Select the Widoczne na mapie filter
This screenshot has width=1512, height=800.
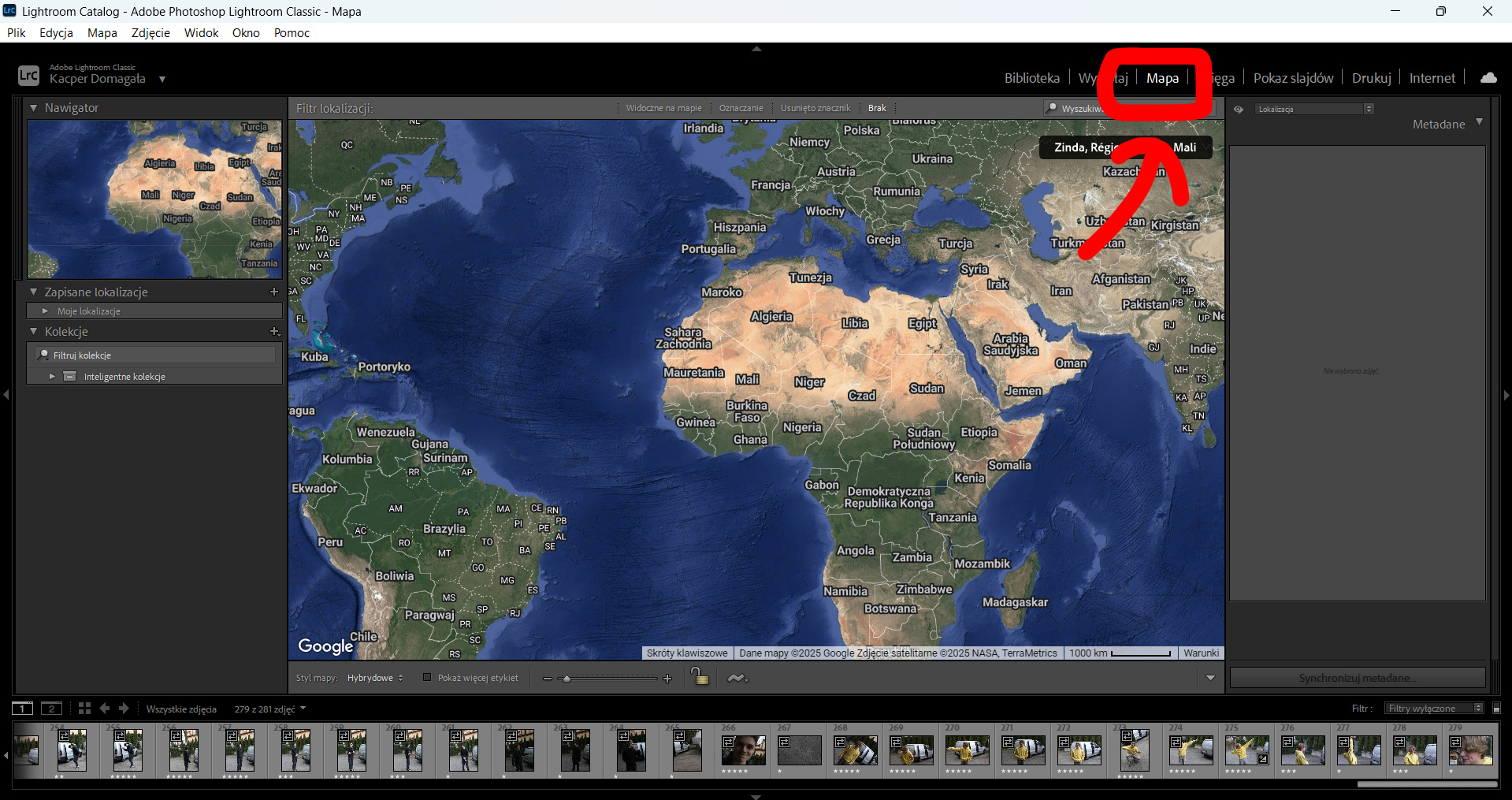pyautogui.click(x=663, y=108)
